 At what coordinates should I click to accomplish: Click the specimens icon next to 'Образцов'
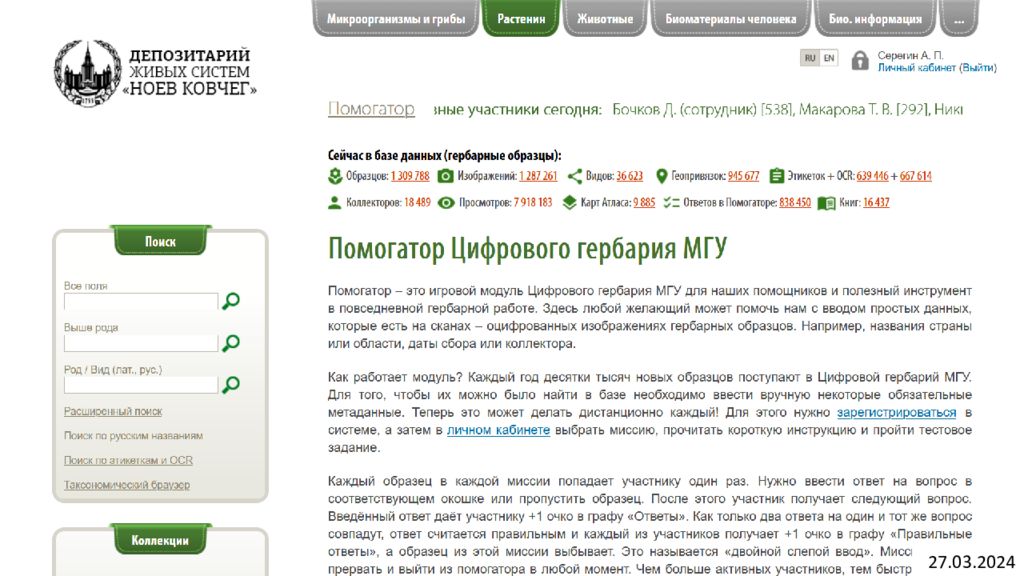pyautogui.click(x=335, y=176)
